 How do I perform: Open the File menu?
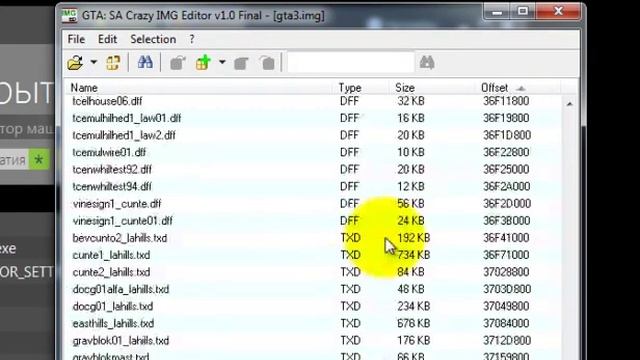coord(76,39)
